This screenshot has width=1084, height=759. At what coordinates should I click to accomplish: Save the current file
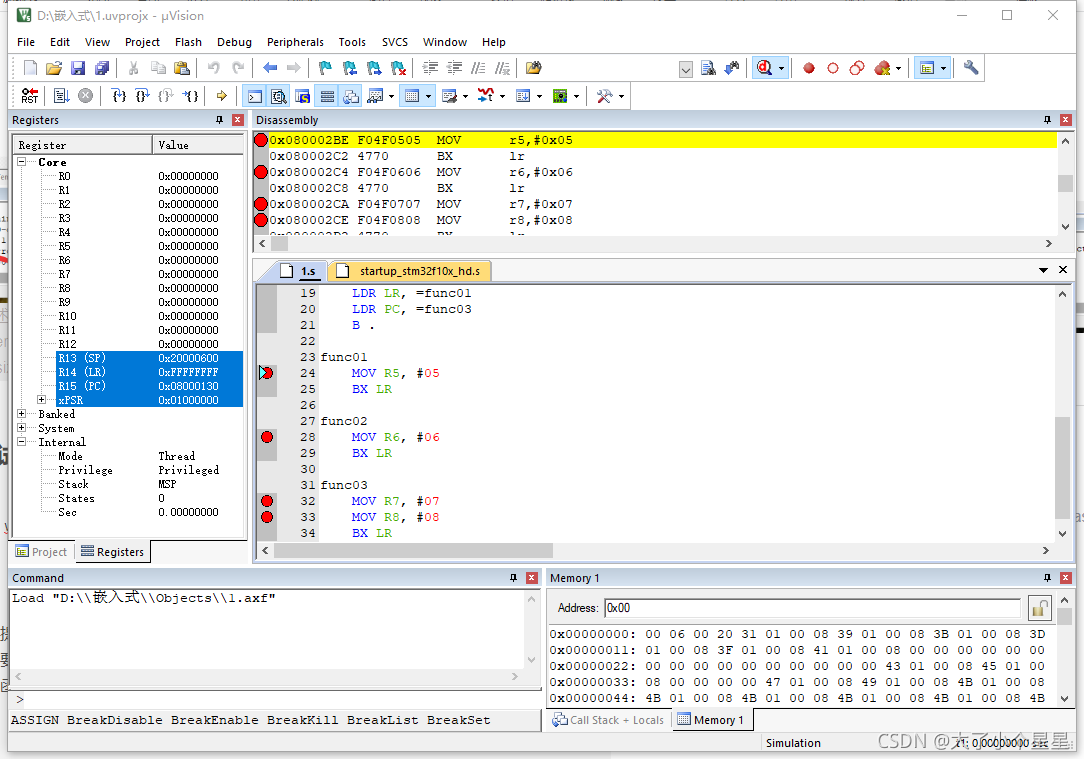77,68
